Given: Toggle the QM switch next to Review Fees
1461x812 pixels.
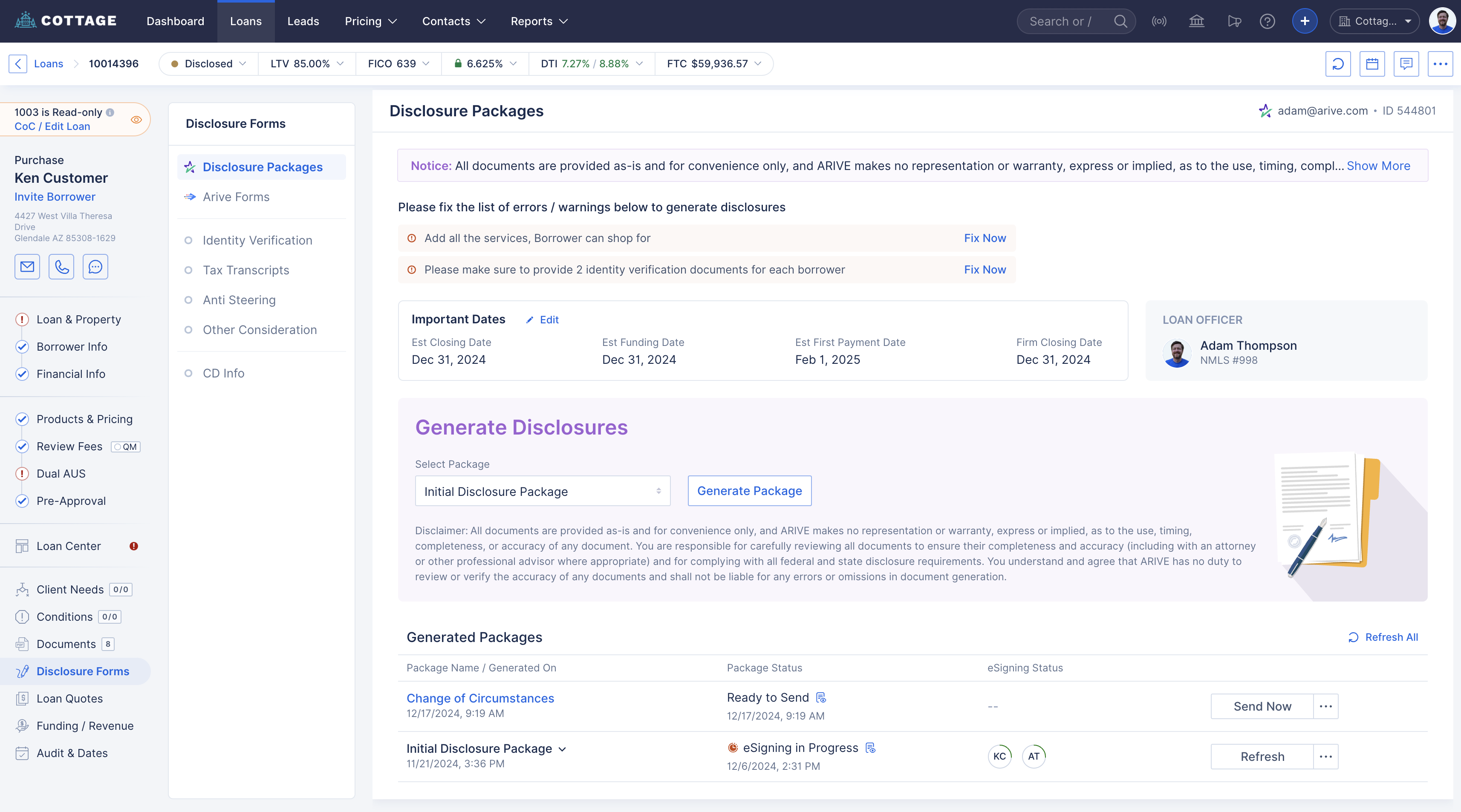Looking at the screenshot, I should [125, 447].
